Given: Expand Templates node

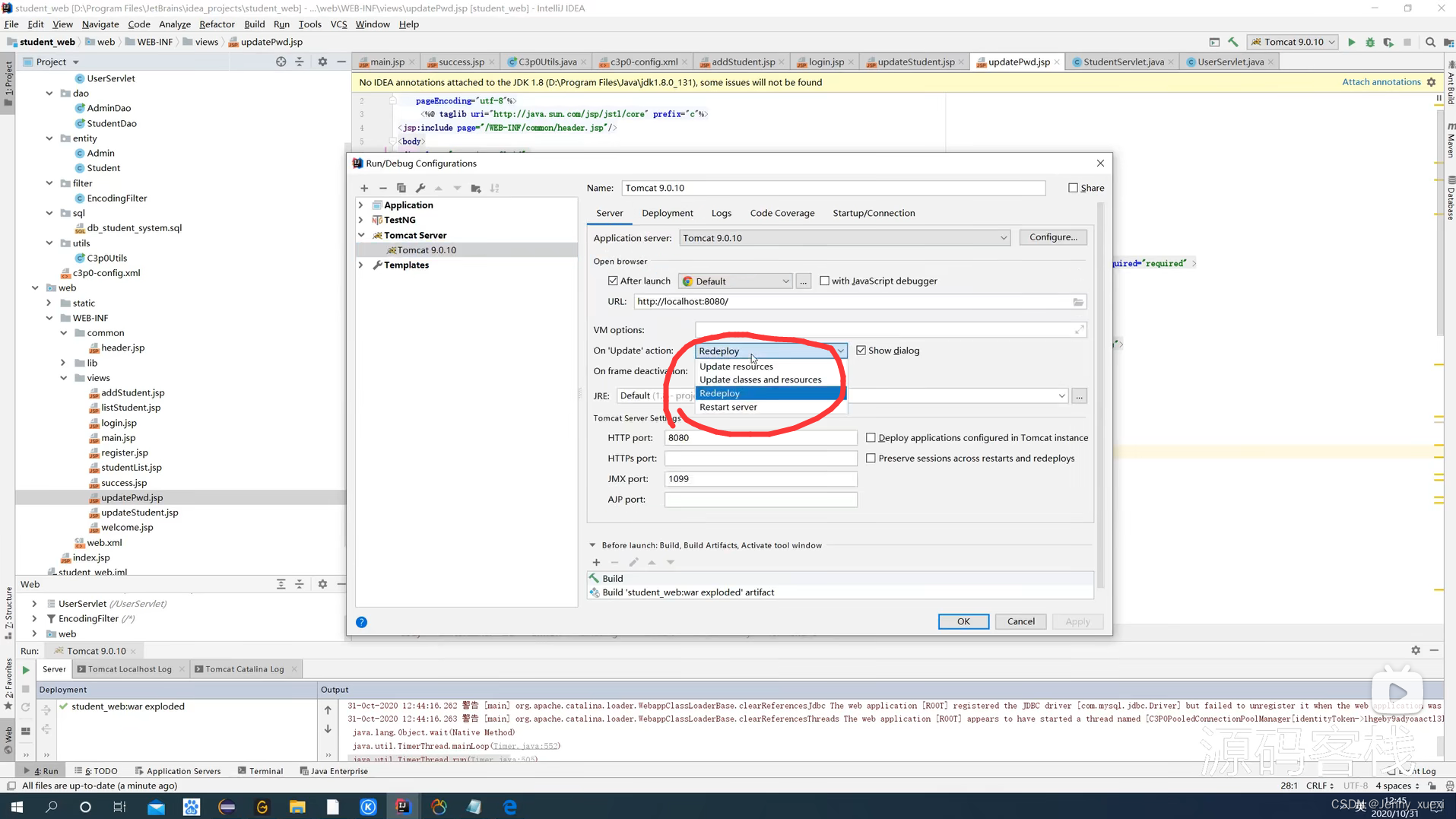Looking at the screenshot, I should pos(361,265).
